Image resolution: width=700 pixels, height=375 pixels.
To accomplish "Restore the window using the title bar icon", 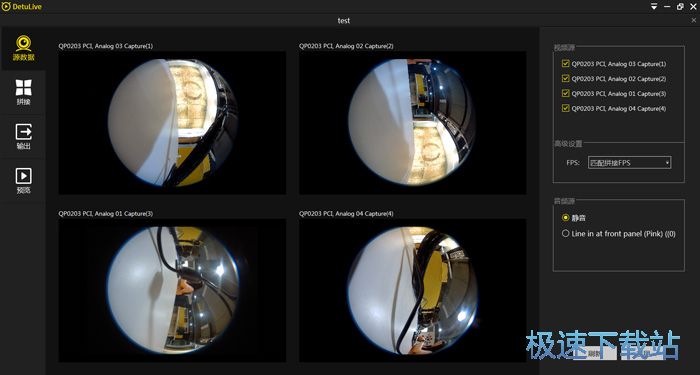I will coord(680,7).
